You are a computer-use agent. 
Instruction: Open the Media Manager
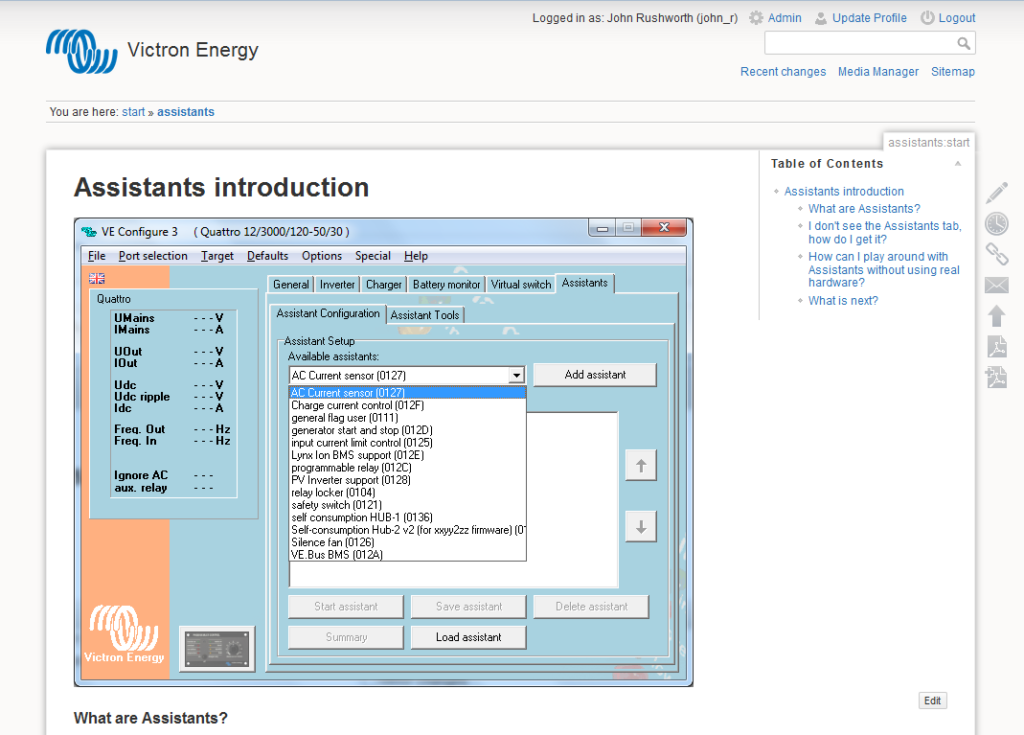pos(878,72)
